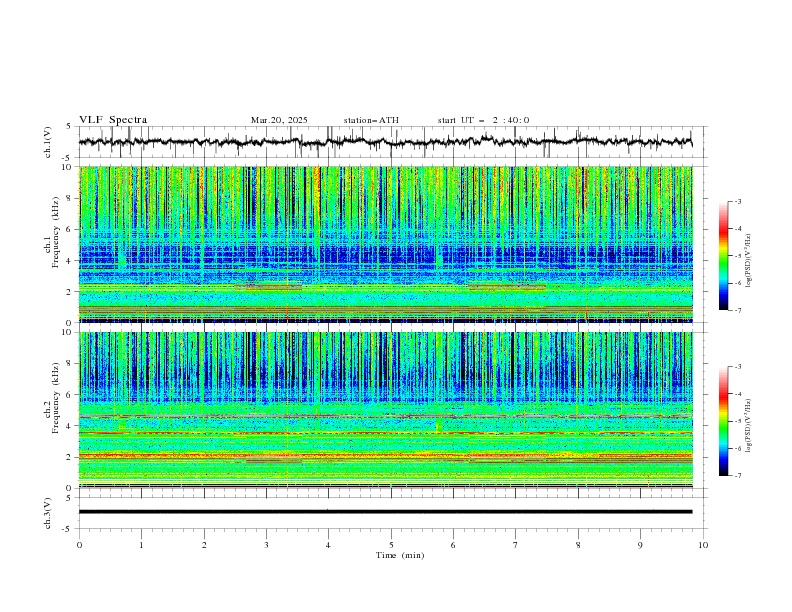The width and height of the screenshot is (792, 612).
Task: Click the 'station=ATH' label
Action: tap(371, 120)
